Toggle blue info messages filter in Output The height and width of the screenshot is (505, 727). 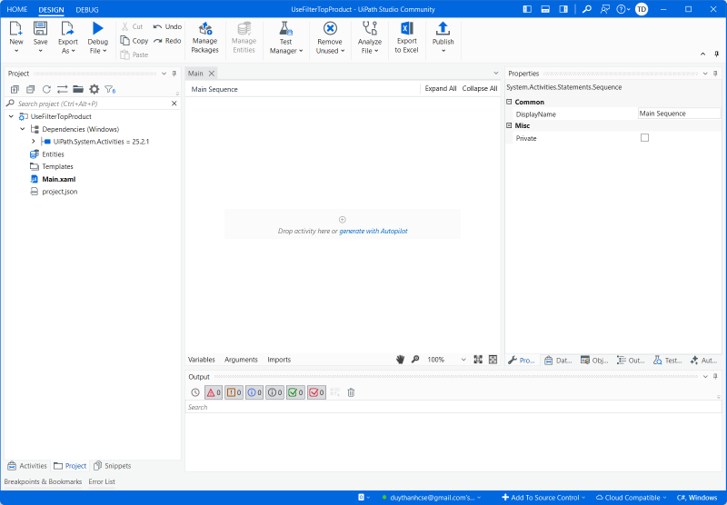tap(254, 392)
